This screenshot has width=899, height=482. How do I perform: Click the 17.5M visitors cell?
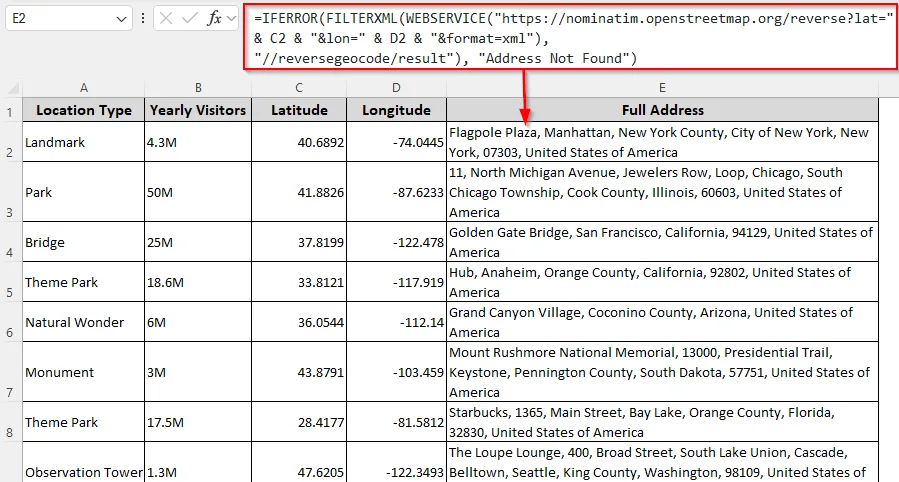click(x=198, y=422)
